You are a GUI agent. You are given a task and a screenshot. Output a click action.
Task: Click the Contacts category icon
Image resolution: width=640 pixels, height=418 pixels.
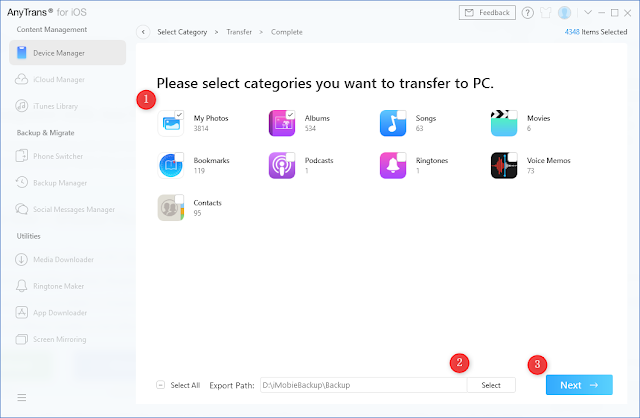171,208
